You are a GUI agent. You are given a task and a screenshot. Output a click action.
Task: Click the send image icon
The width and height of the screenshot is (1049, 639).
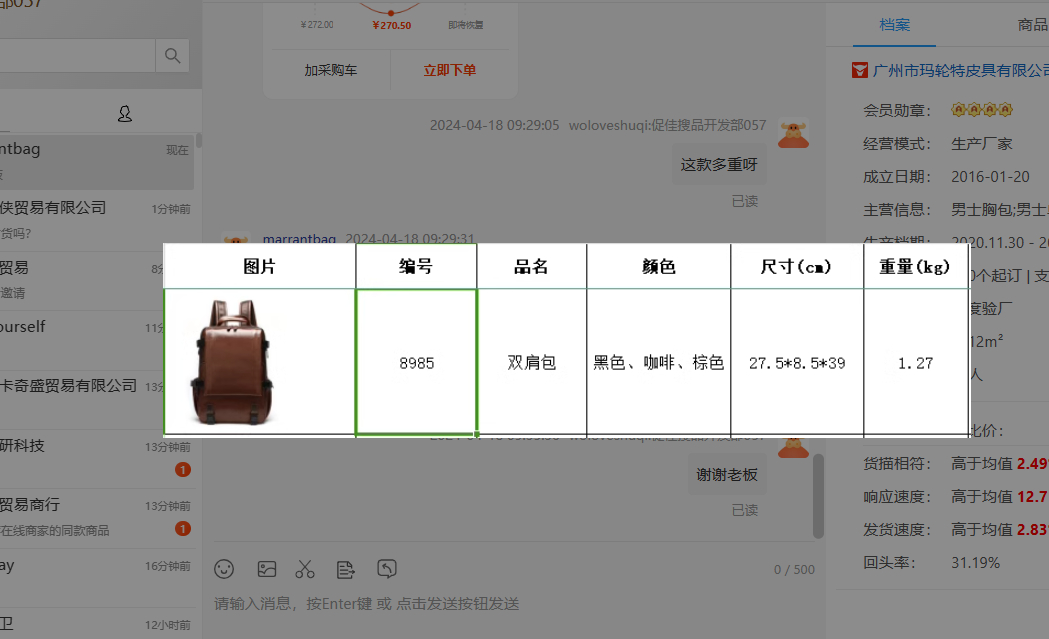point(266,569)
